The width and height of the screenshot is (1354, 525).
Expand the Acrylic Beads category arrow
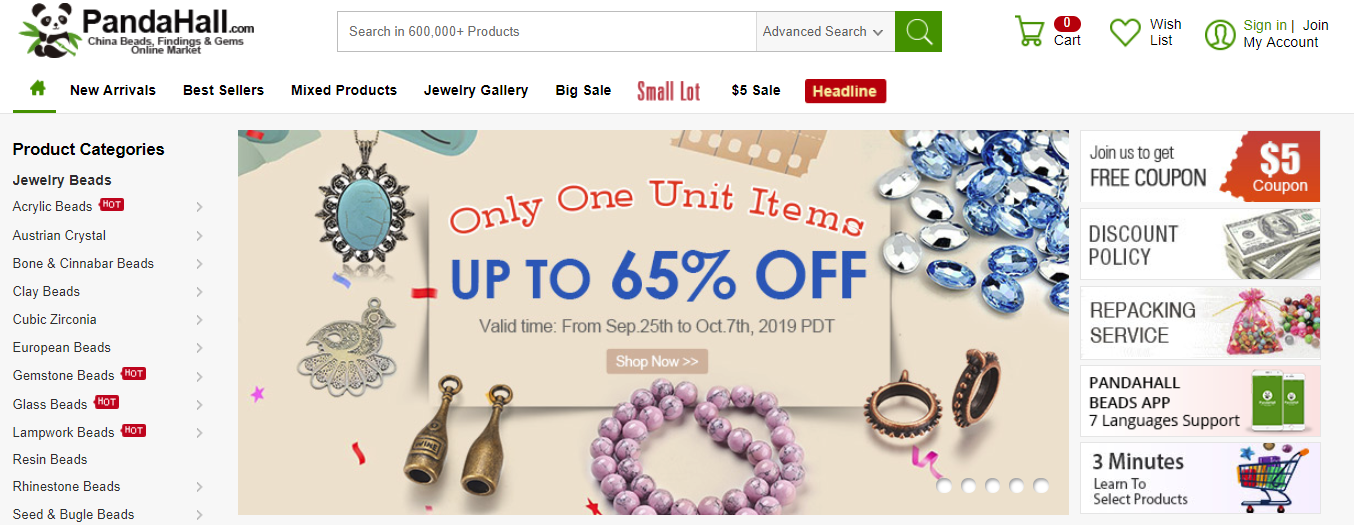pyautogui.click(x=200, y=207)
